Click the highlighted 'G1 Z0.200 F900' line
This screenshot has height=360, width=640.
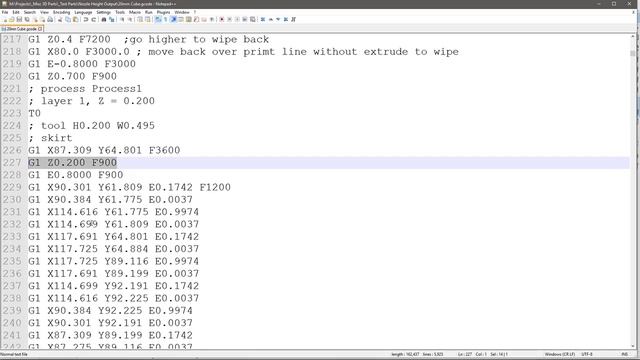(x=73, y=162)
